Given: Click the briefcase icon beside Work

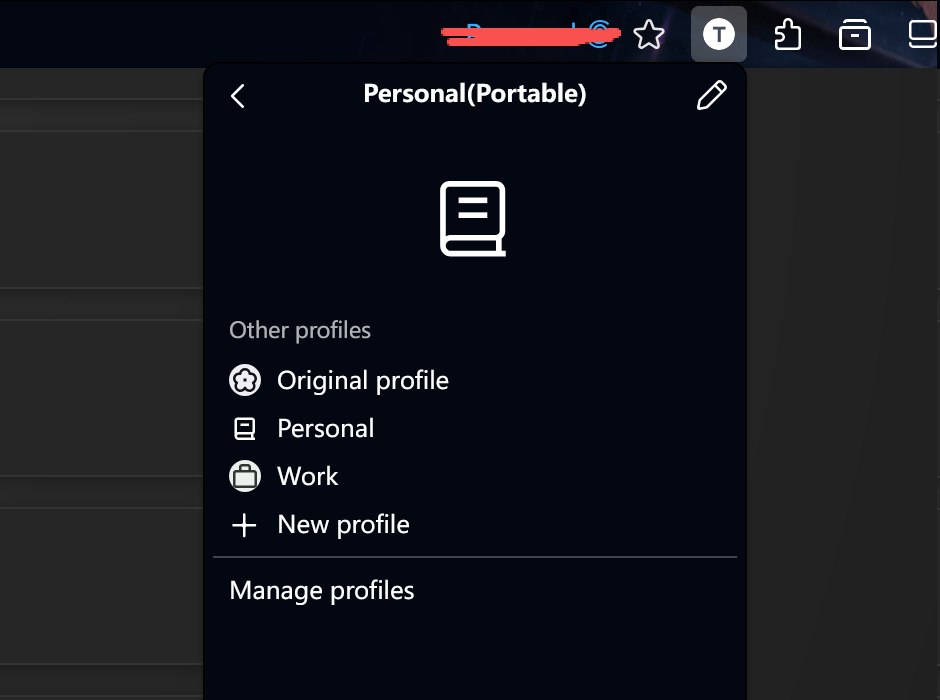Looking at the screenshot, I should tap(245, 476).
